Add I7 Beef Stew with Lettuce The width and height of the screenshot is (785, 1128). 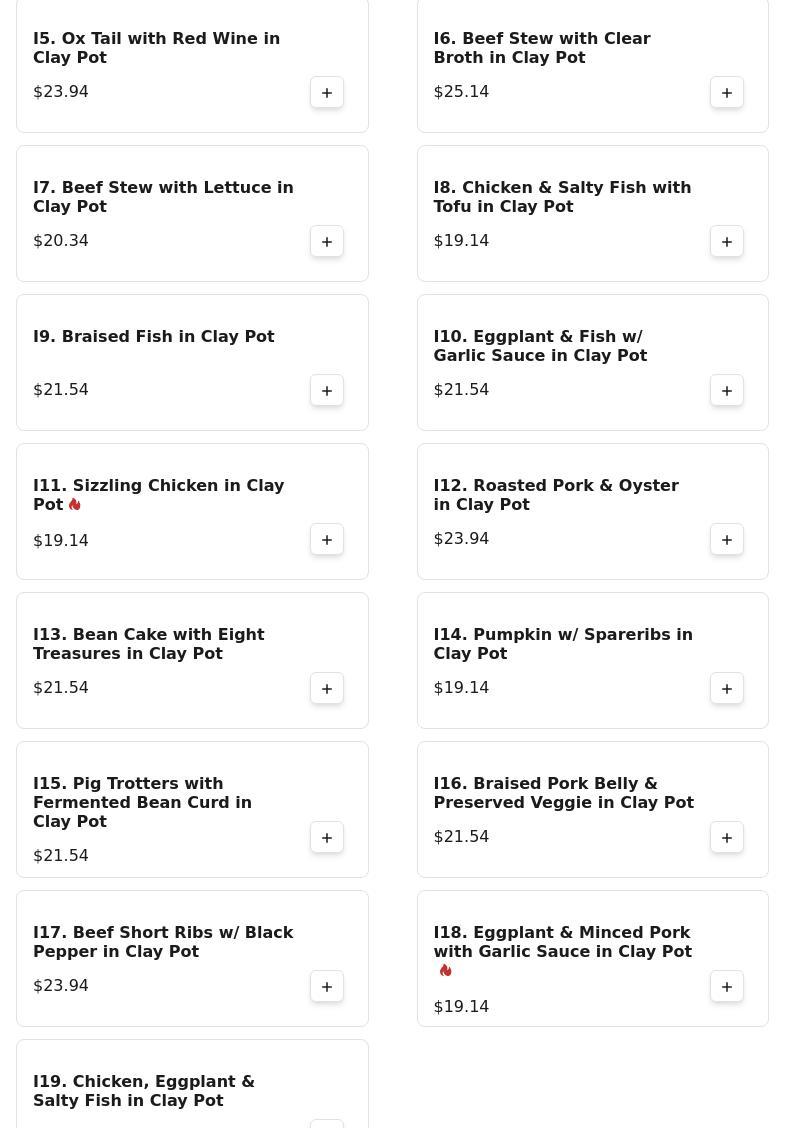point(327,242)
